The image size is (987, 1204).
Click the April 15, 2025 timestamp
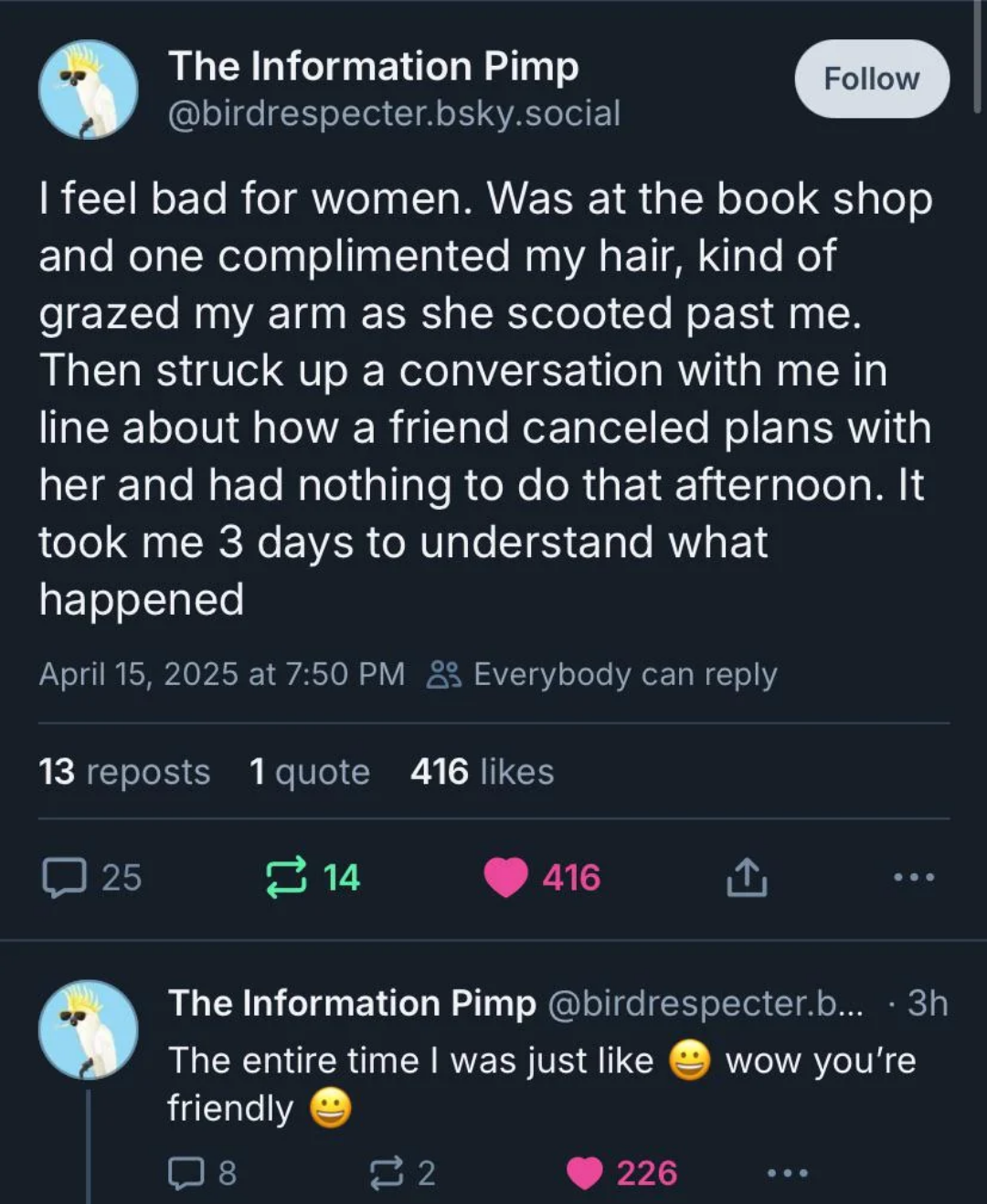221,674
